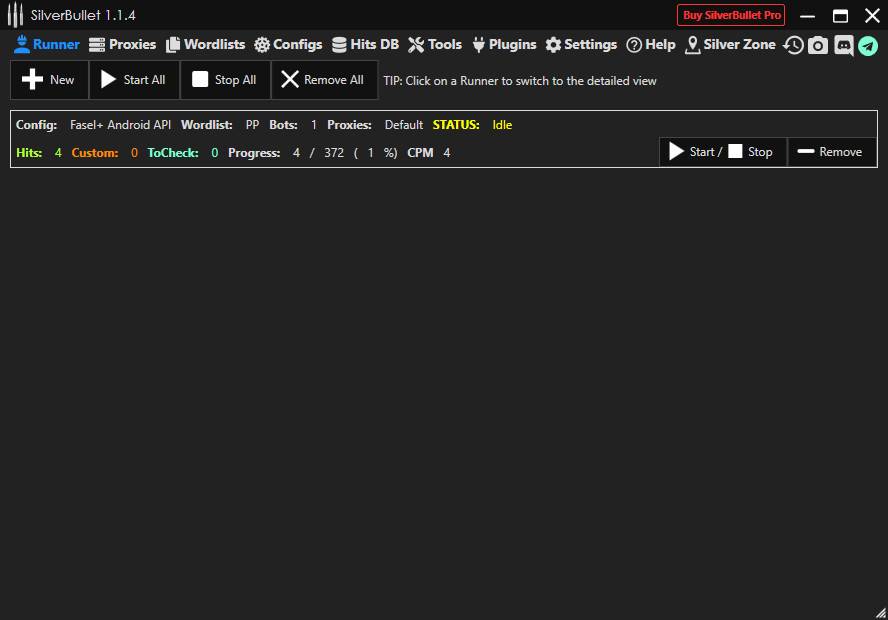The width and height of the screenshot is (888, 620).
Task: Click Buy SilverBullet Pro
Action: pos(730,15)
